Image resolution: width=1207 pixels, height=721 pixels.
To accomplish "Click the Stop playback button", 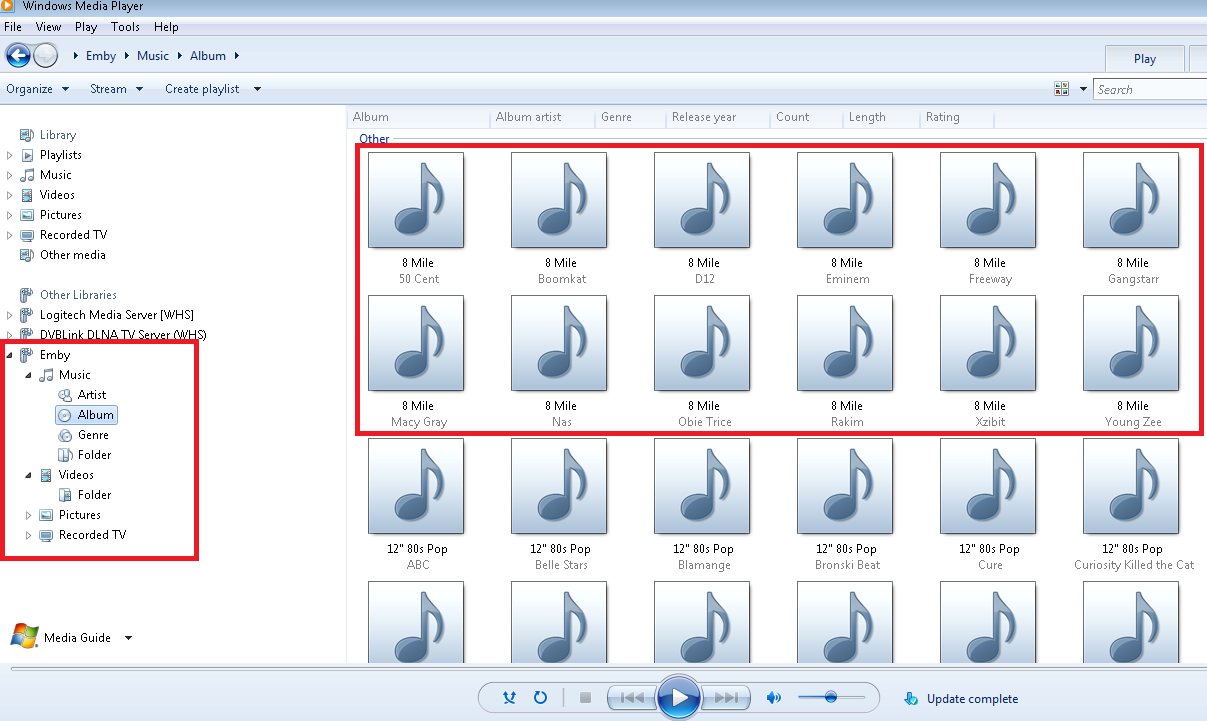I will pyautogui.click(x=586, y=698).
